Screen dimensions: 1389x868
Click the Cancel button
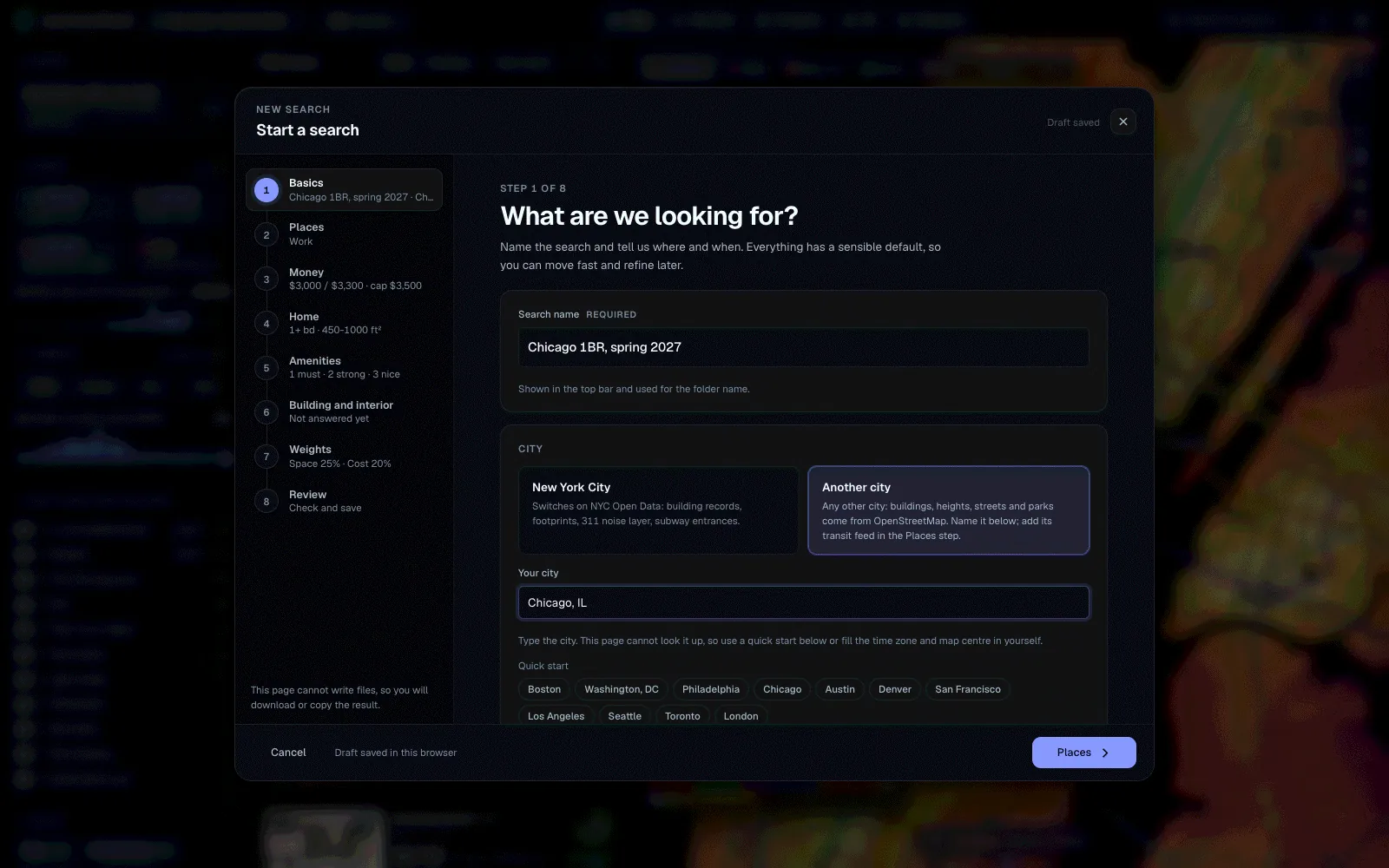click(x=288, y=753)
